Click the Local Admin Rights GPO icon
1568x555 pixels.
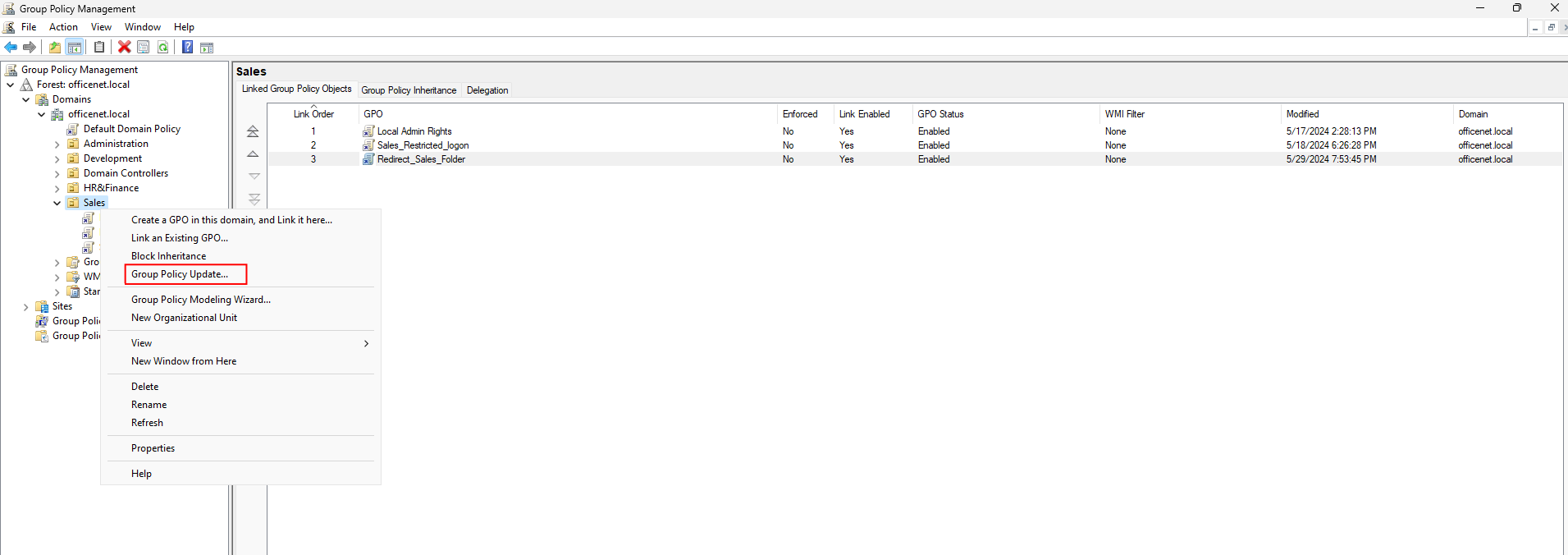pos(369,131)
